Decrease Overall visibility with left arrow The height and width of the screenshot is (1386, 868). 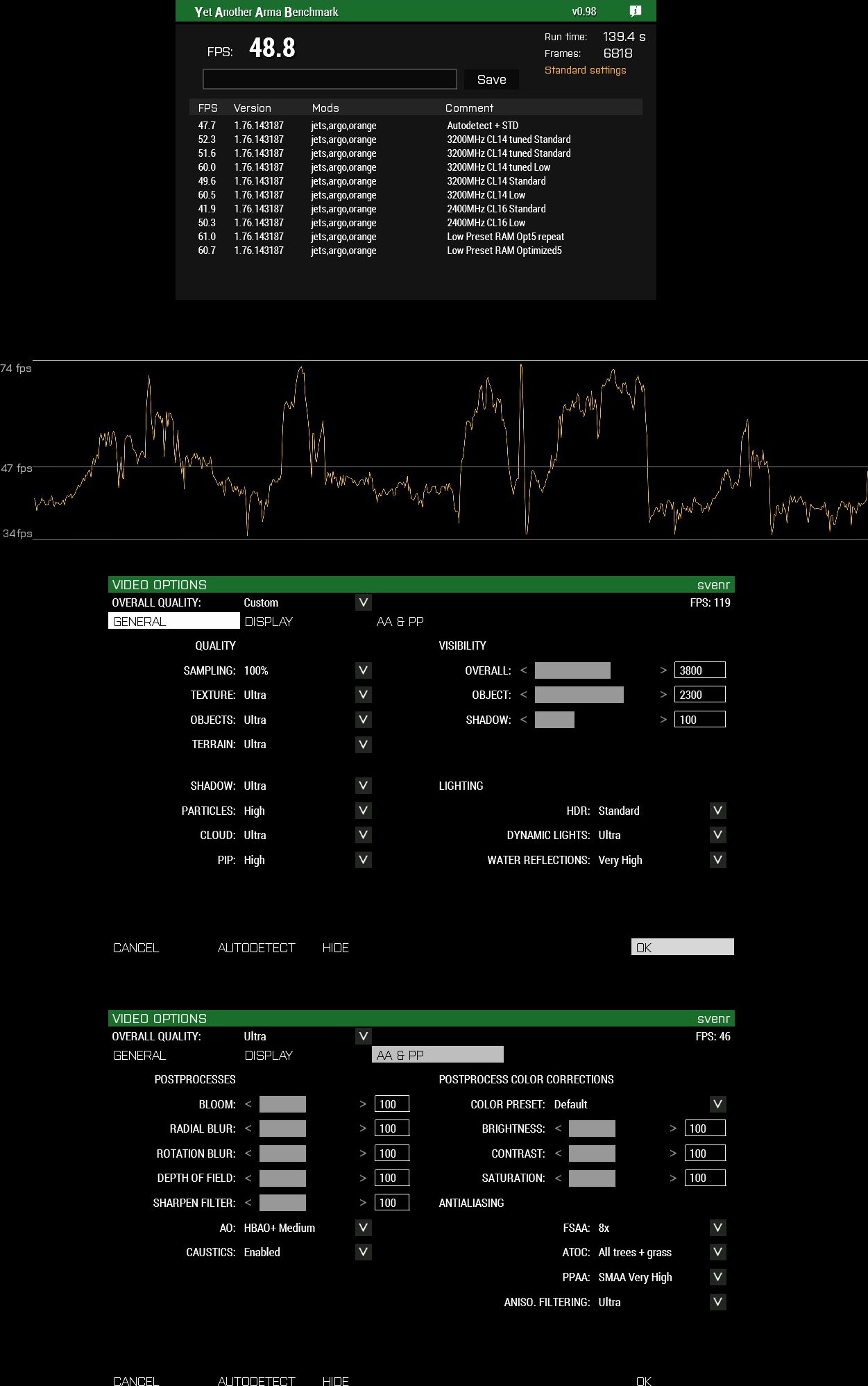point(524,670)
